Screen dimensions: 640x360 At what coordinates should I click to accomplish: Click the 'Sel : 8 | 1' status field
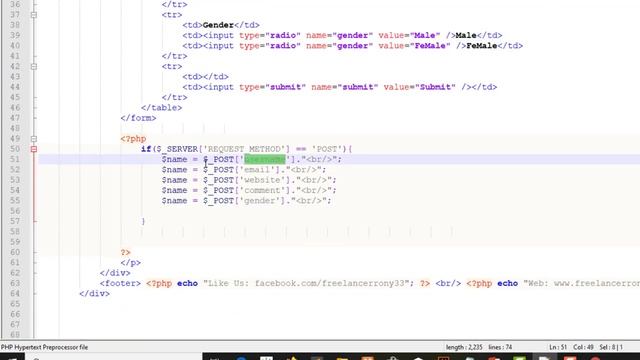[x=611, y=347]
